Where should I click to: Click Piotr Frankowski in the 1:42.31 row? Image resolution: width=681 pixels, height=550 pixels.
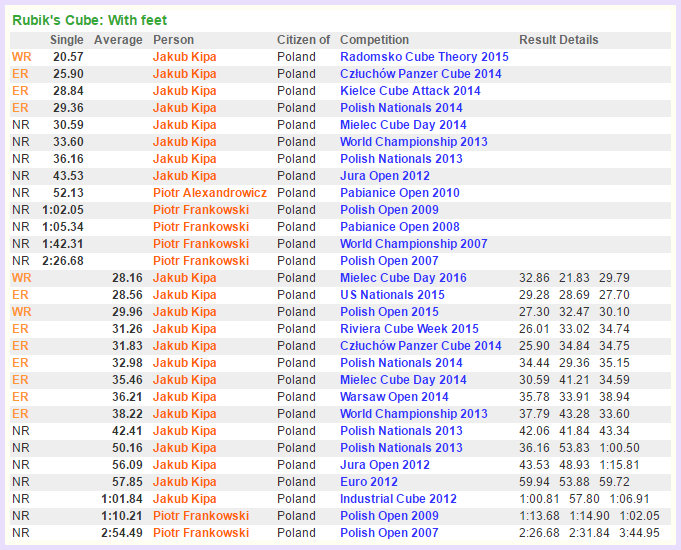click(201, 244)
